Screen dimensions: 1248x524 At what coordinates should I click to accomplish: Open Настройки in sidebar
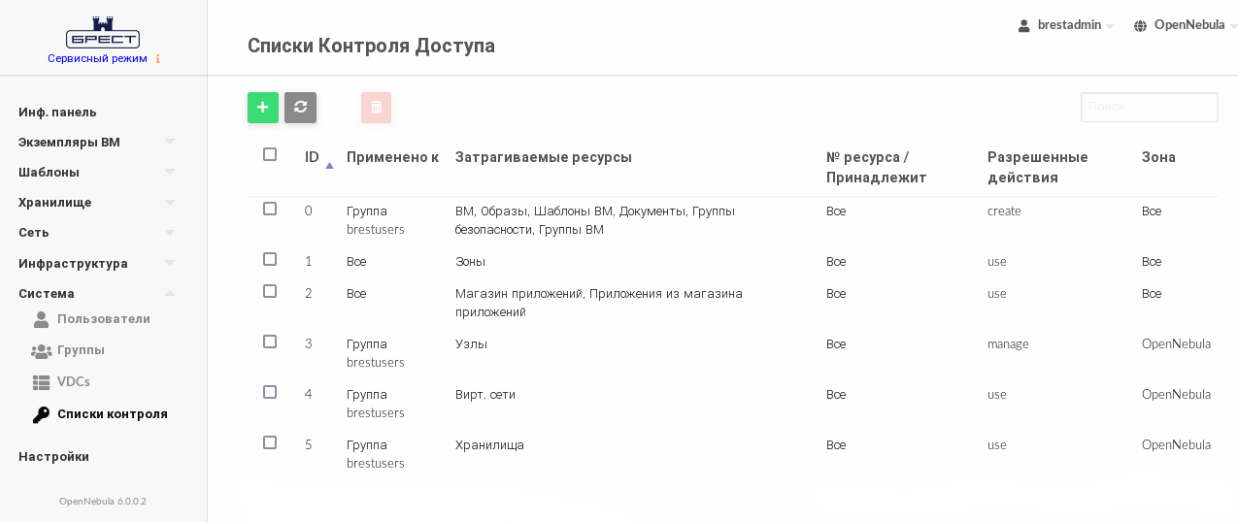tap(54, 459)
